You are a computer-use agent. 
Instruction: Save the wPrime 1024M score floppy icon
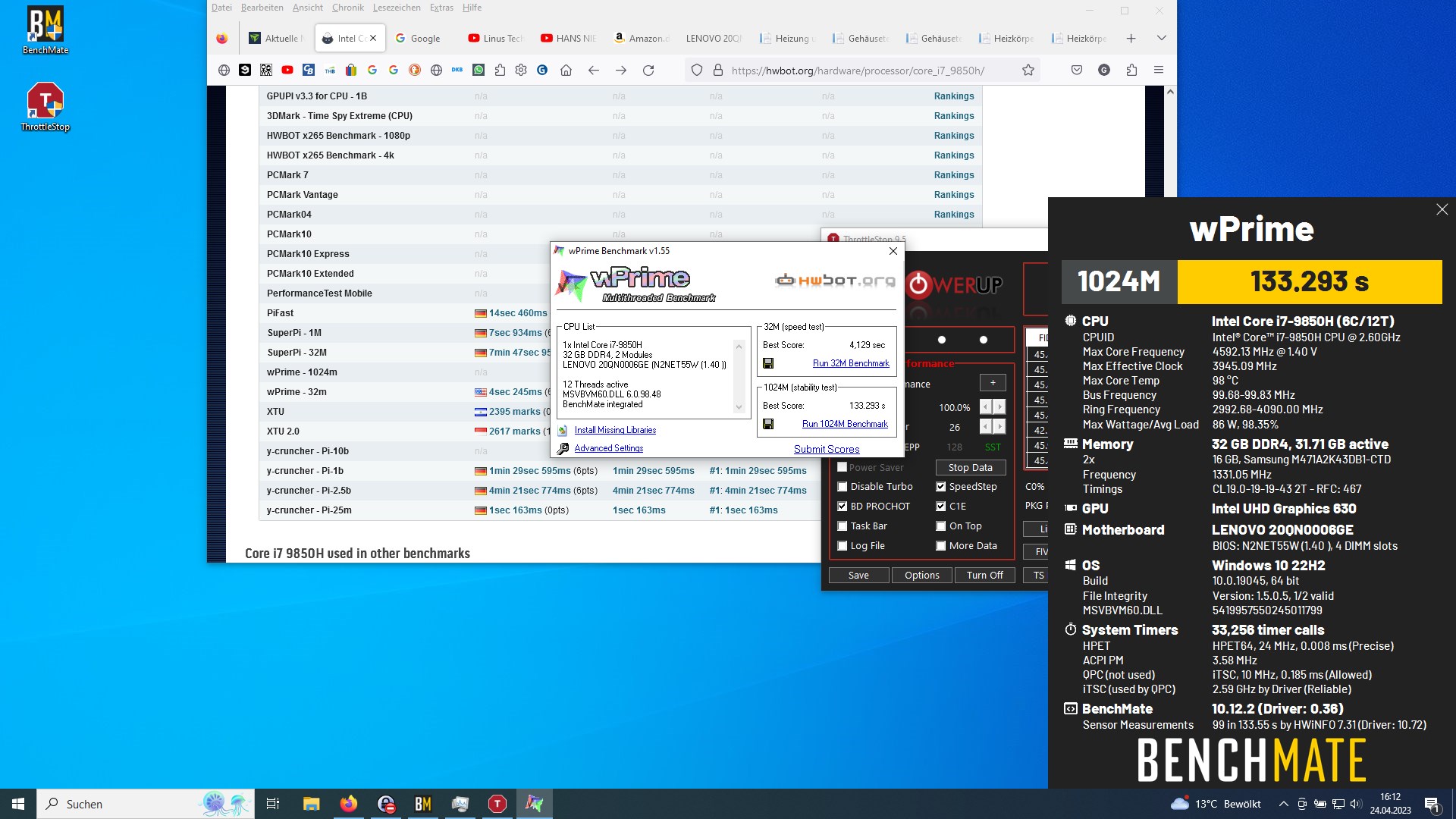768,424
